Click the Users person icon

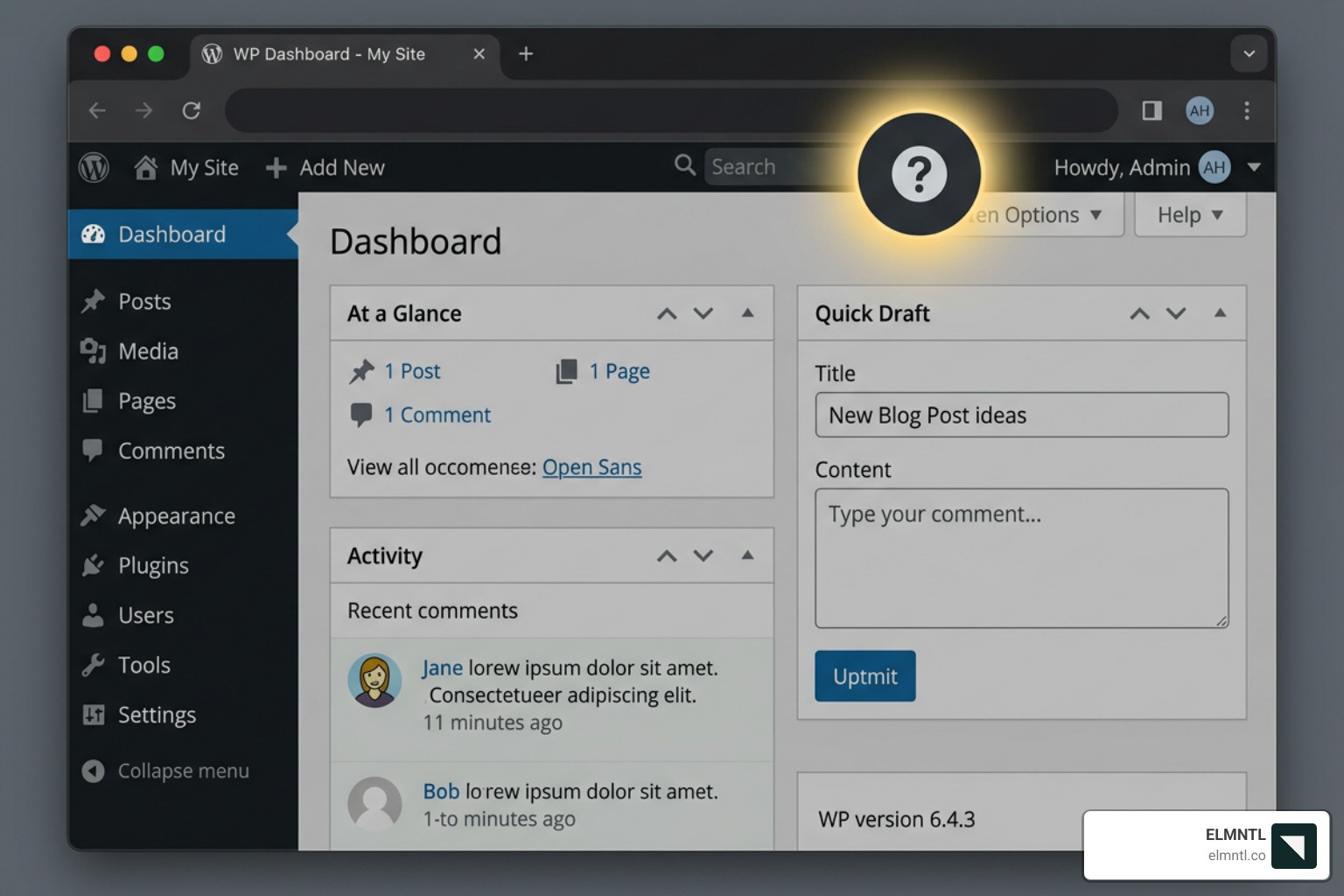[93, 615]
